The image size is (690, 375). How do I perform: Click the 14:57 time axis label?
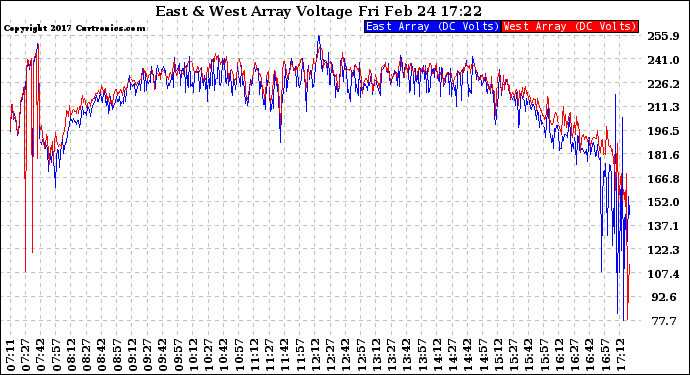tap(482, 355)
